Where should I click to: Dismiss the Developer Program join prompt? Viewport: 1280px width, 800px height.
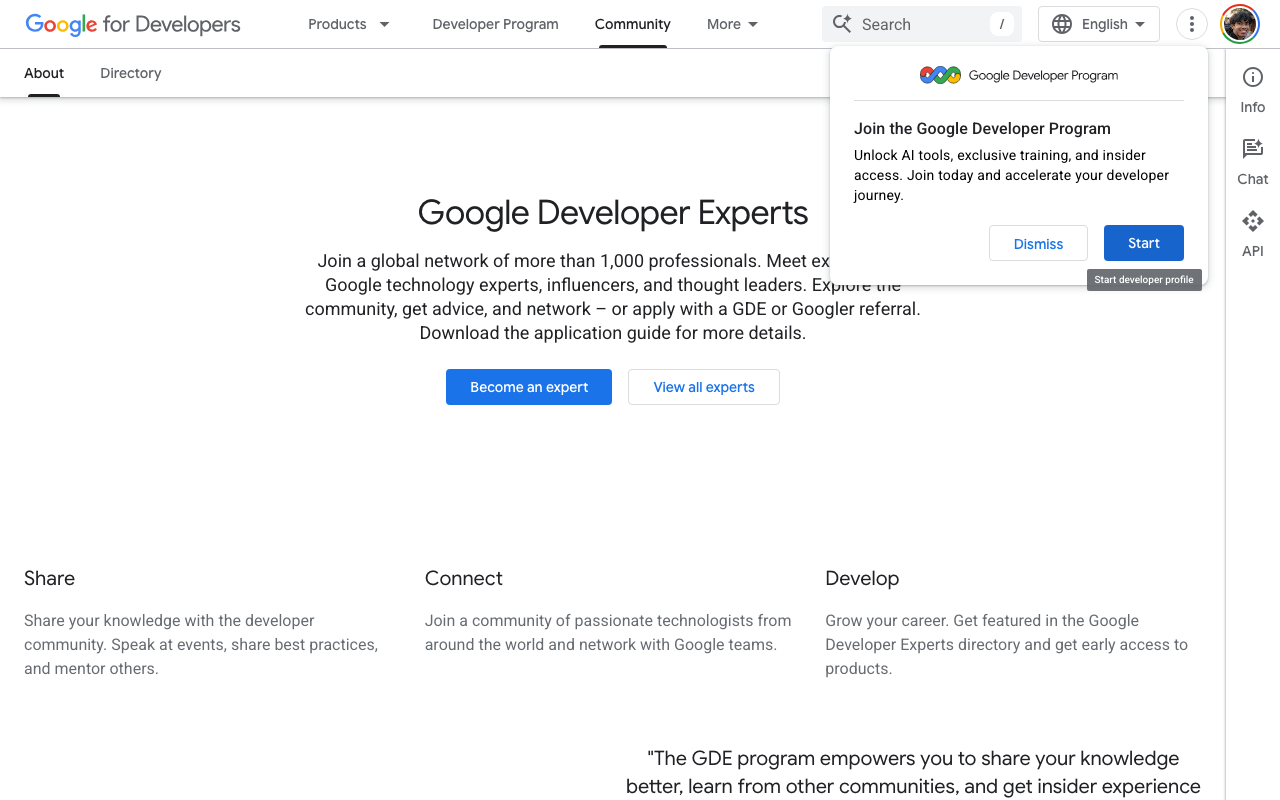[x=1038, y=243]
